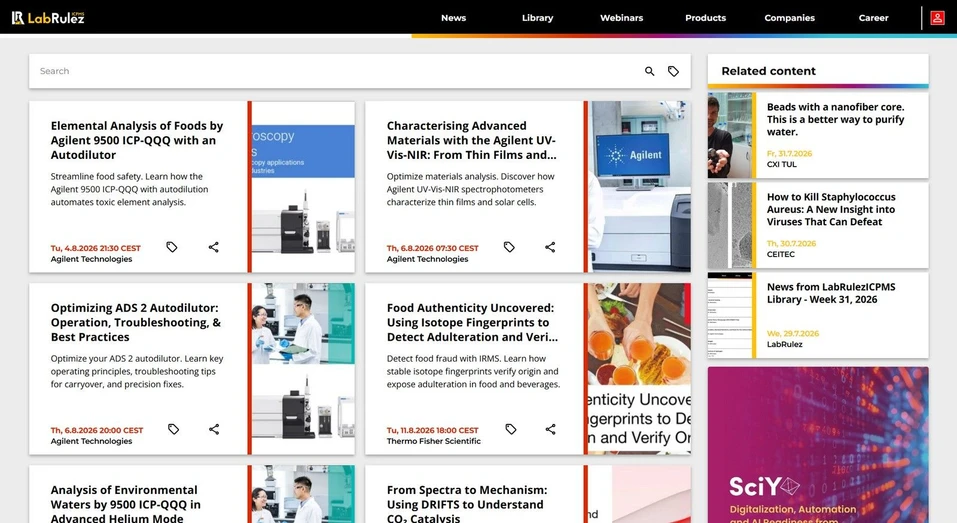Go to the News menu

pyautogui.click(x=453, y=18)
